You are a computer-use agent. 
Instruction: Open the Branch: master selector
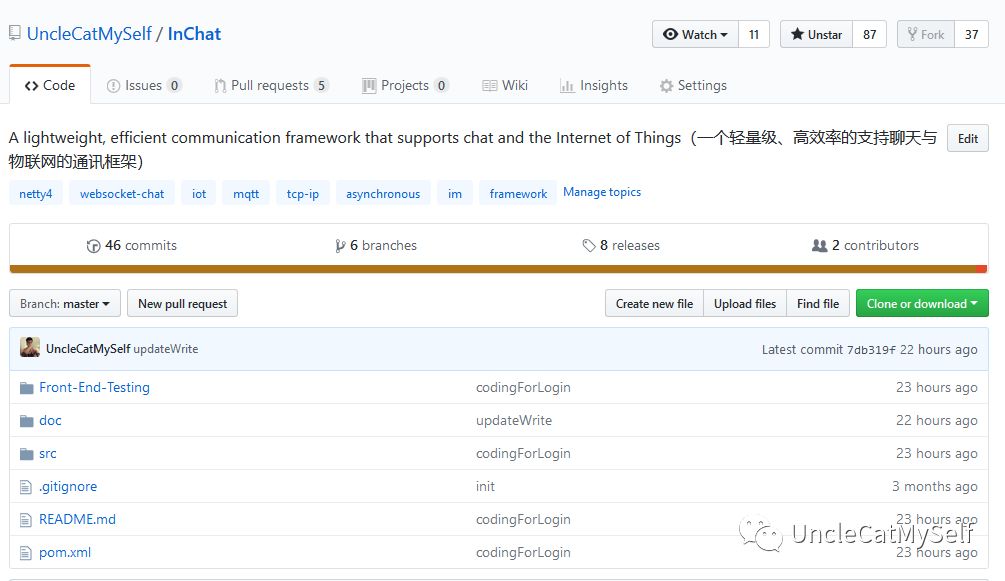[x=65, y=303]
